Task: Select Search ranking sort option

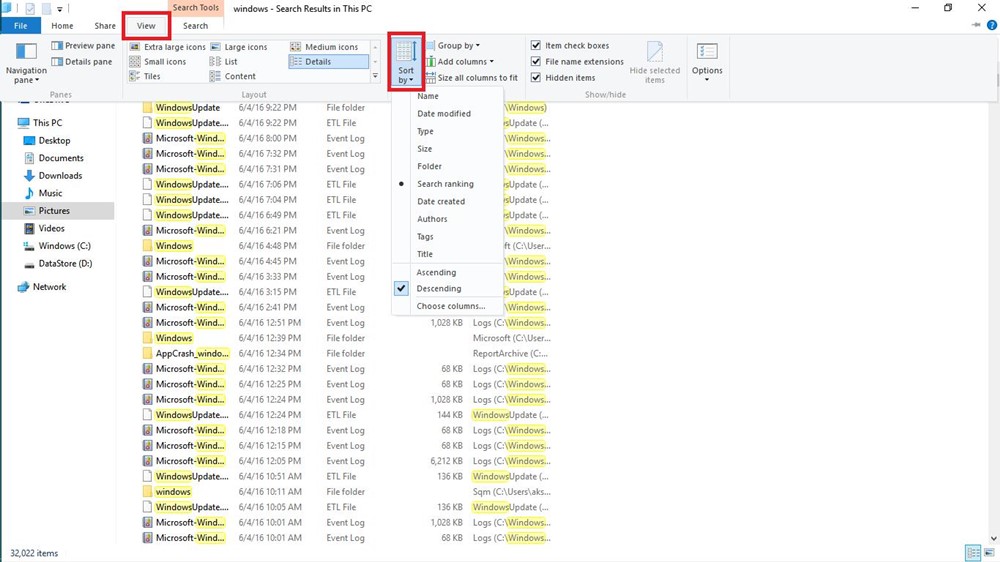Action: (445, 184)
